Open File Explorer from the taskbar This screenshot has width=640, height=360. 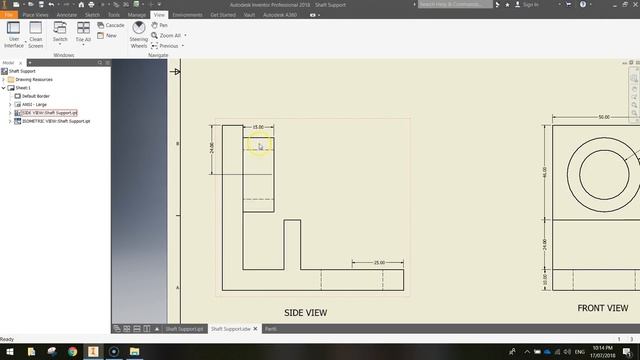click(x=134, y=351)
